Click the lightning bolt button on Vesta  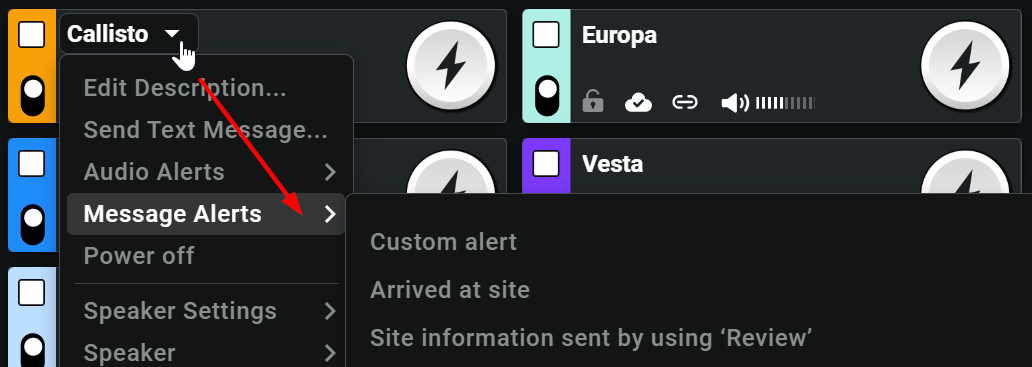point(965,176)
